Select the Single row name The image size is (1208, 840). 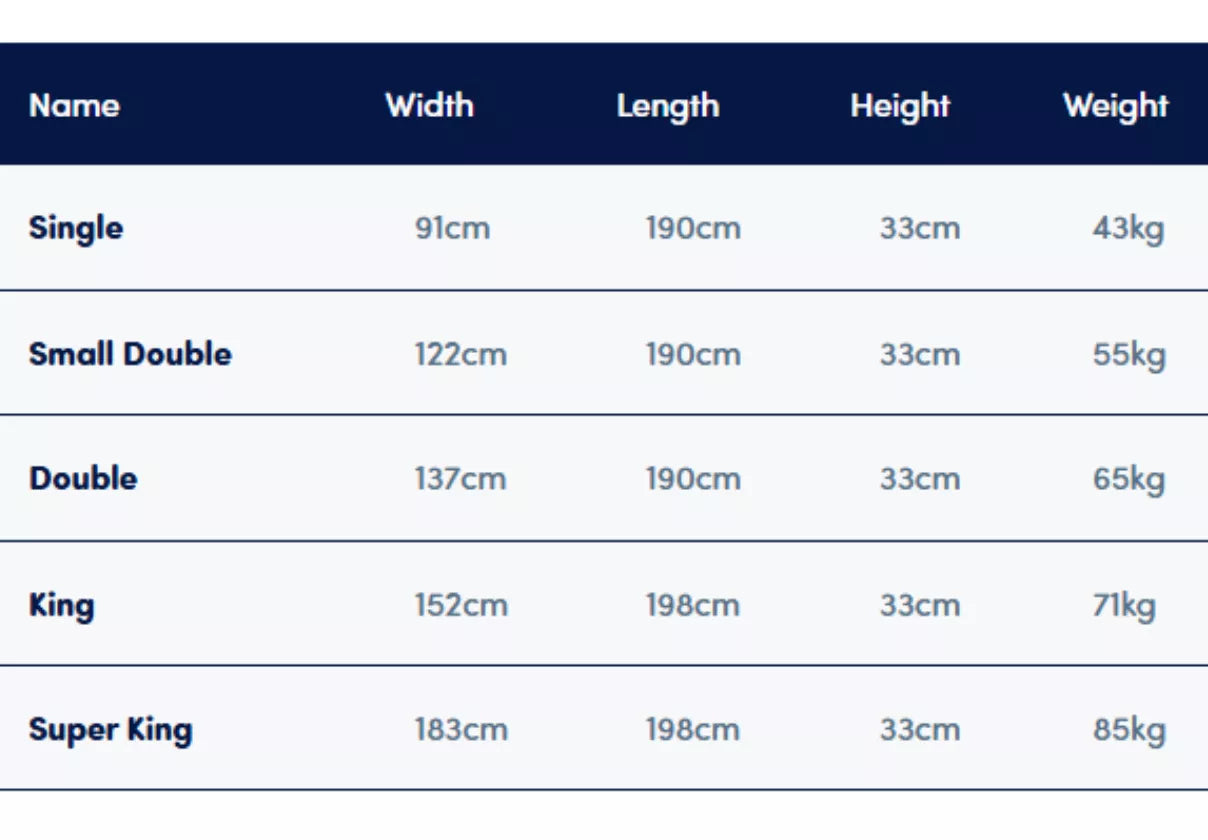tap(76, 228)
